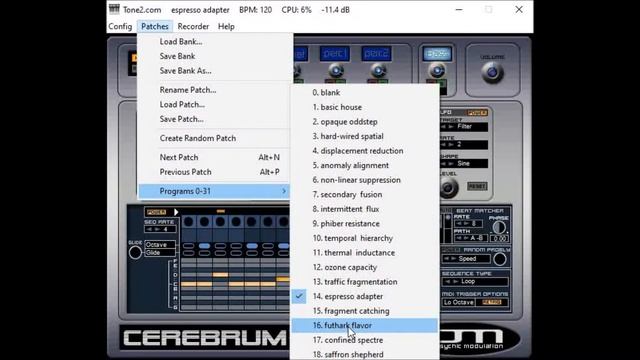Select program 2. opaque oddstep
Image resolution: width=640 pixels, height=360 pixels.
tap(365, 122)
